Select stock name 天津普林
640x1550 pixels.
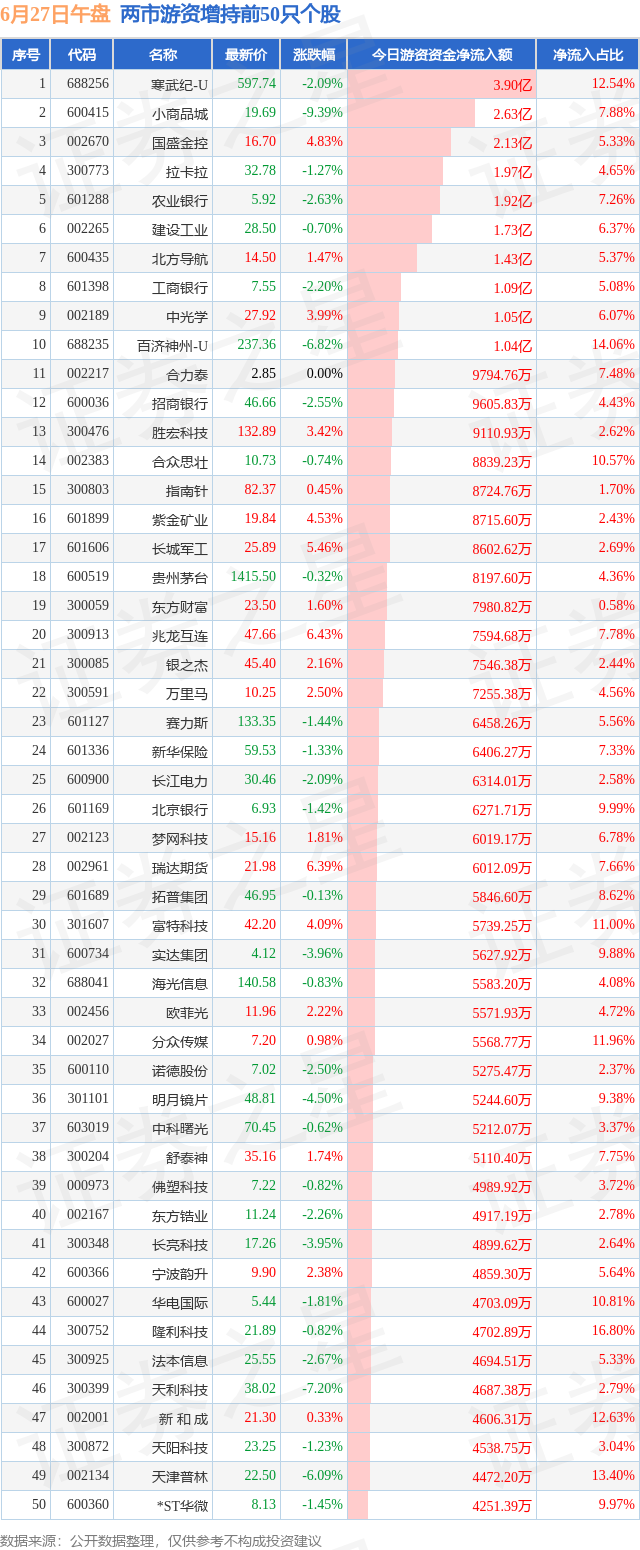coord(180,1476)
